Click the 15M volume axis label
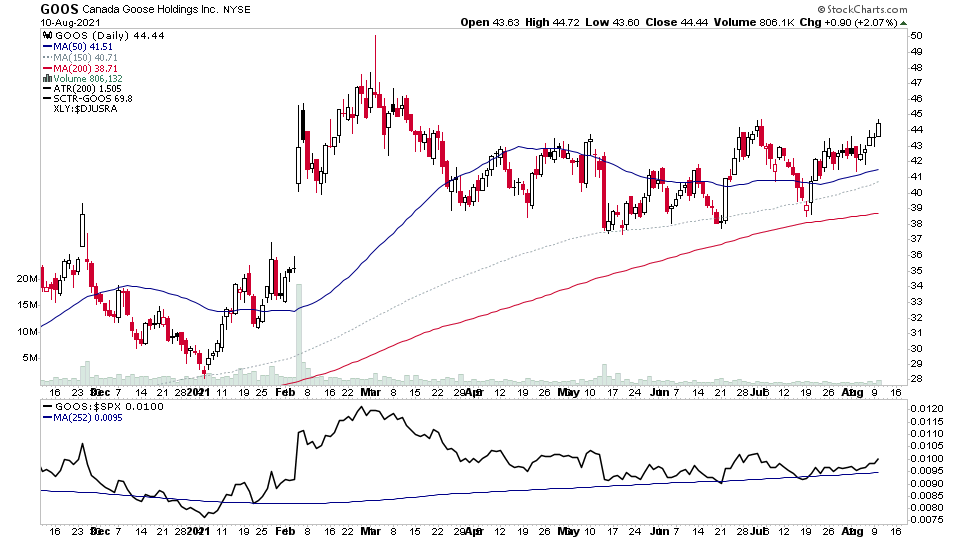This screenshot has width=960, height=540. [x=27, y=305]
